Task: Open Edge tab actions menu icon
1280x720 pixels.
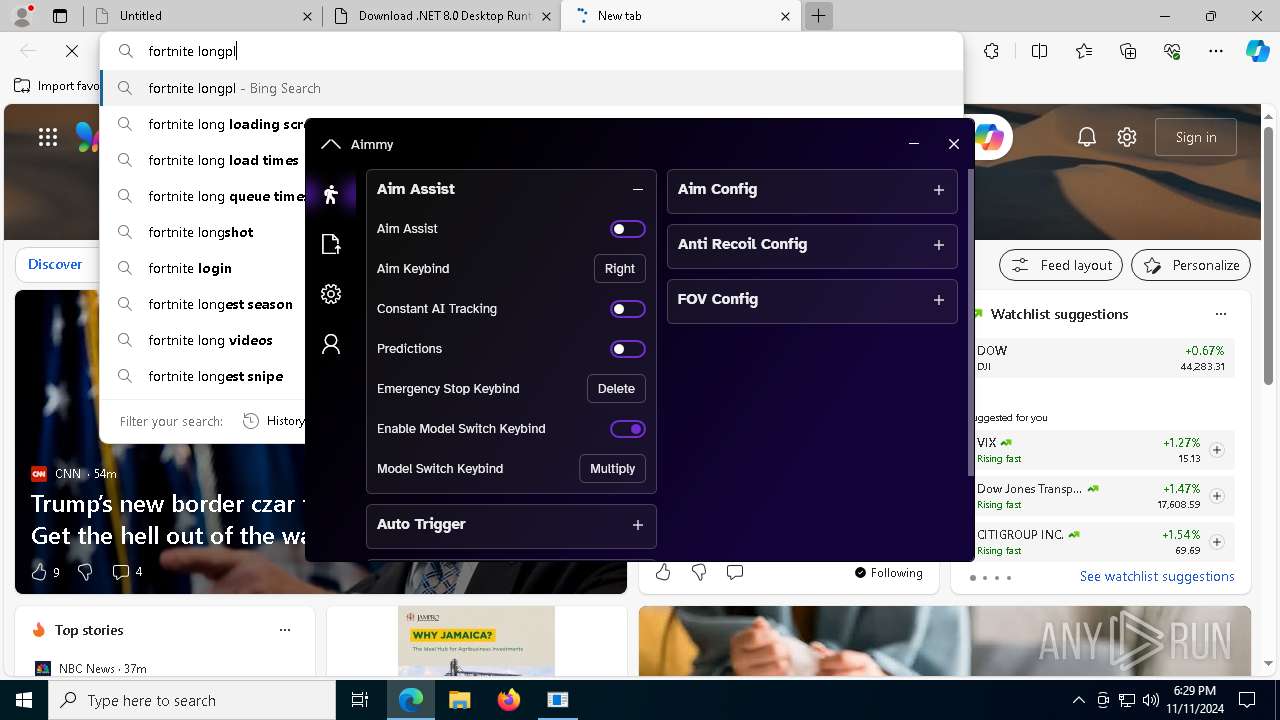Action: tap(60, 16)
